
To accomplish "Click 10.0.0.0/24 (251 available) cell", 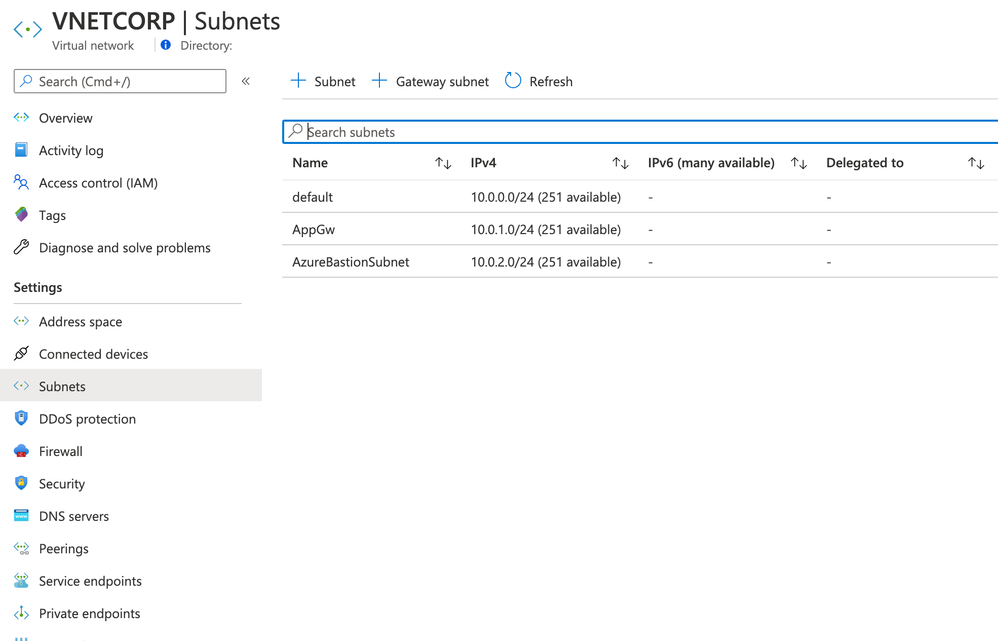I will (545, 197).
